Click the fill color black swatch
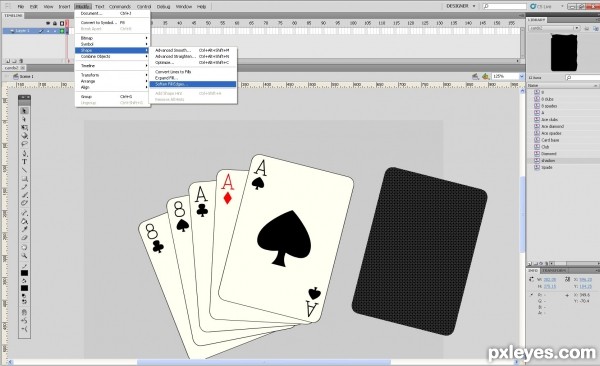Viewport: 600px width, 366px height. point(24,288)
